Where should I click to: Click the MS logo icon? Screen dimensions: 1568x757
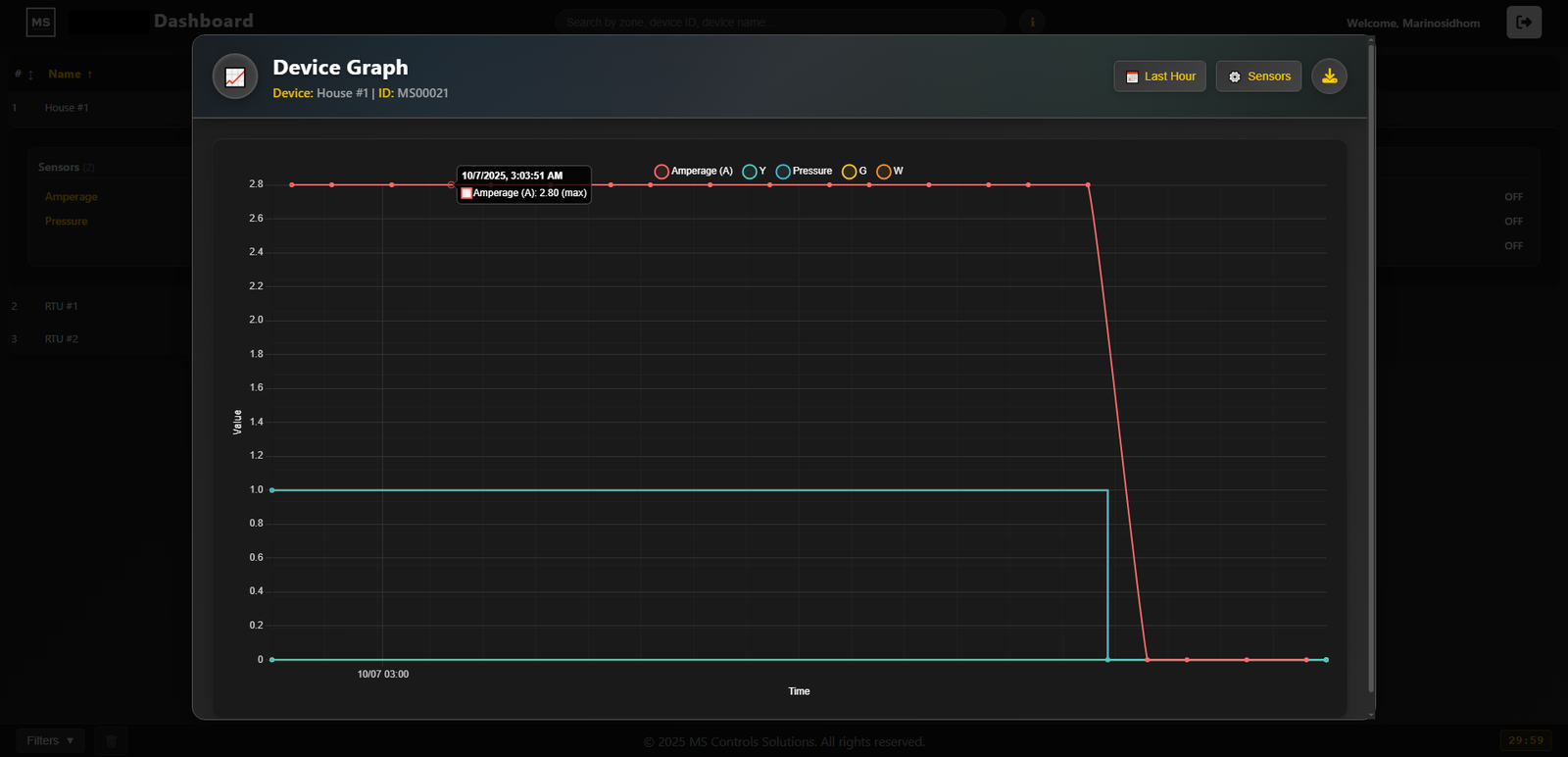click(x=40, y=22)
